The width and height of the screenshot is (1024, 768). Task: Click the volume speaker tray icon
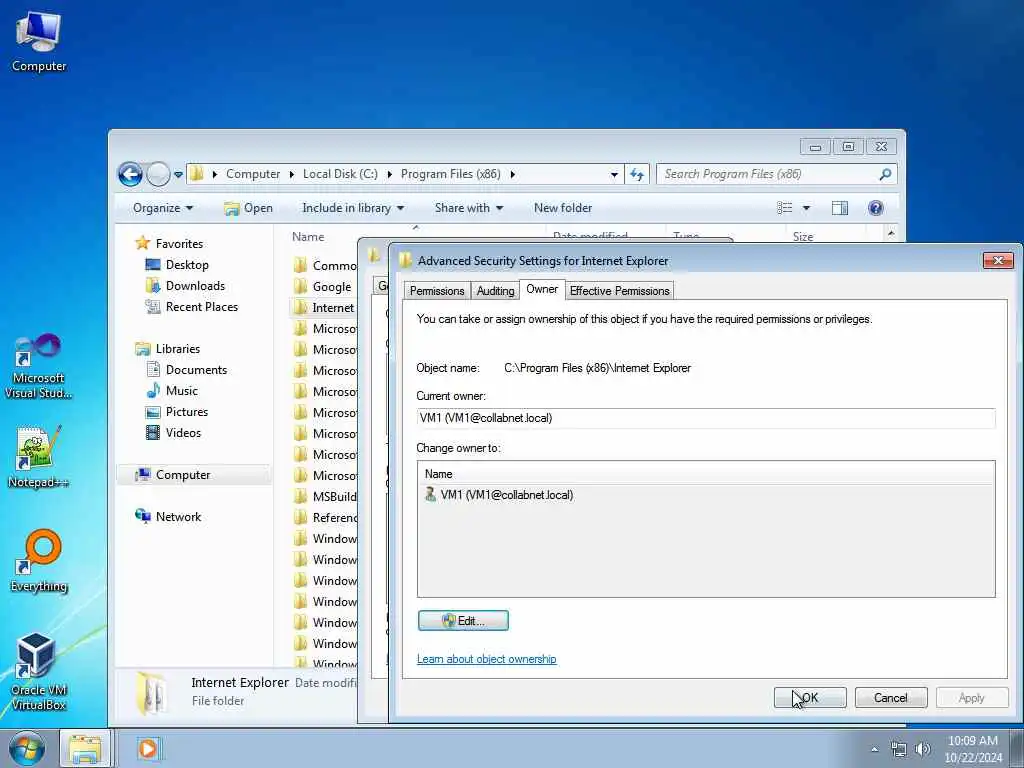coord(923,749)
